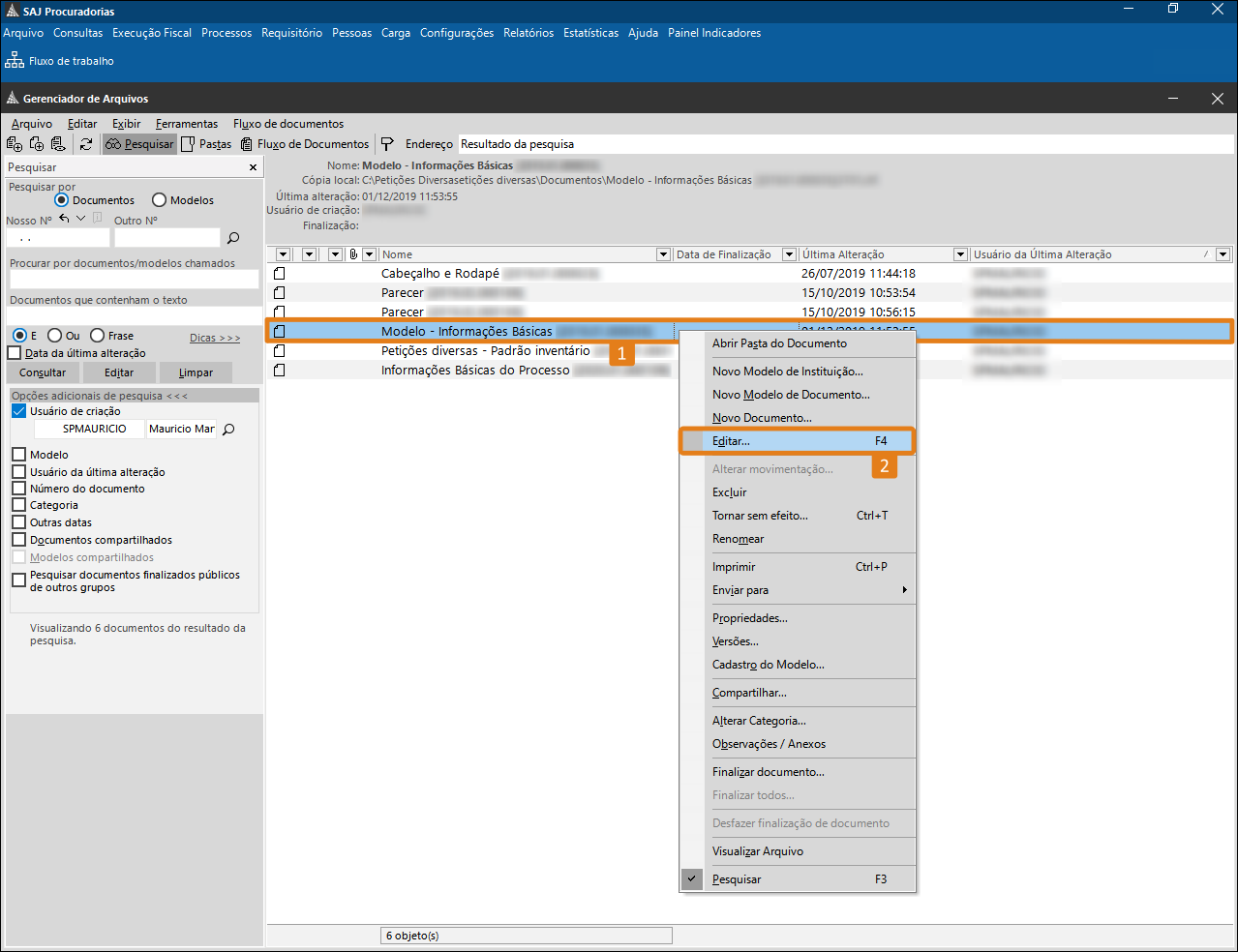Image resolution: width=1238 pixels, height=952 pixels.
Task: Click the refresh arrows icon in the toolbar
Action: pyautogui.click(x=86, y=144)
